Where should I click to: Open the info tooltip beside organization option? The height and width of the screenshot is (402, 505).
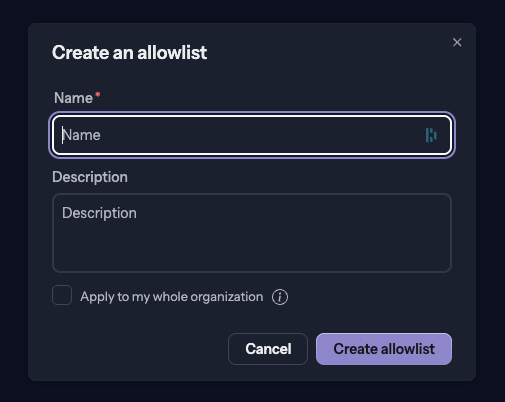click(280, 297)
